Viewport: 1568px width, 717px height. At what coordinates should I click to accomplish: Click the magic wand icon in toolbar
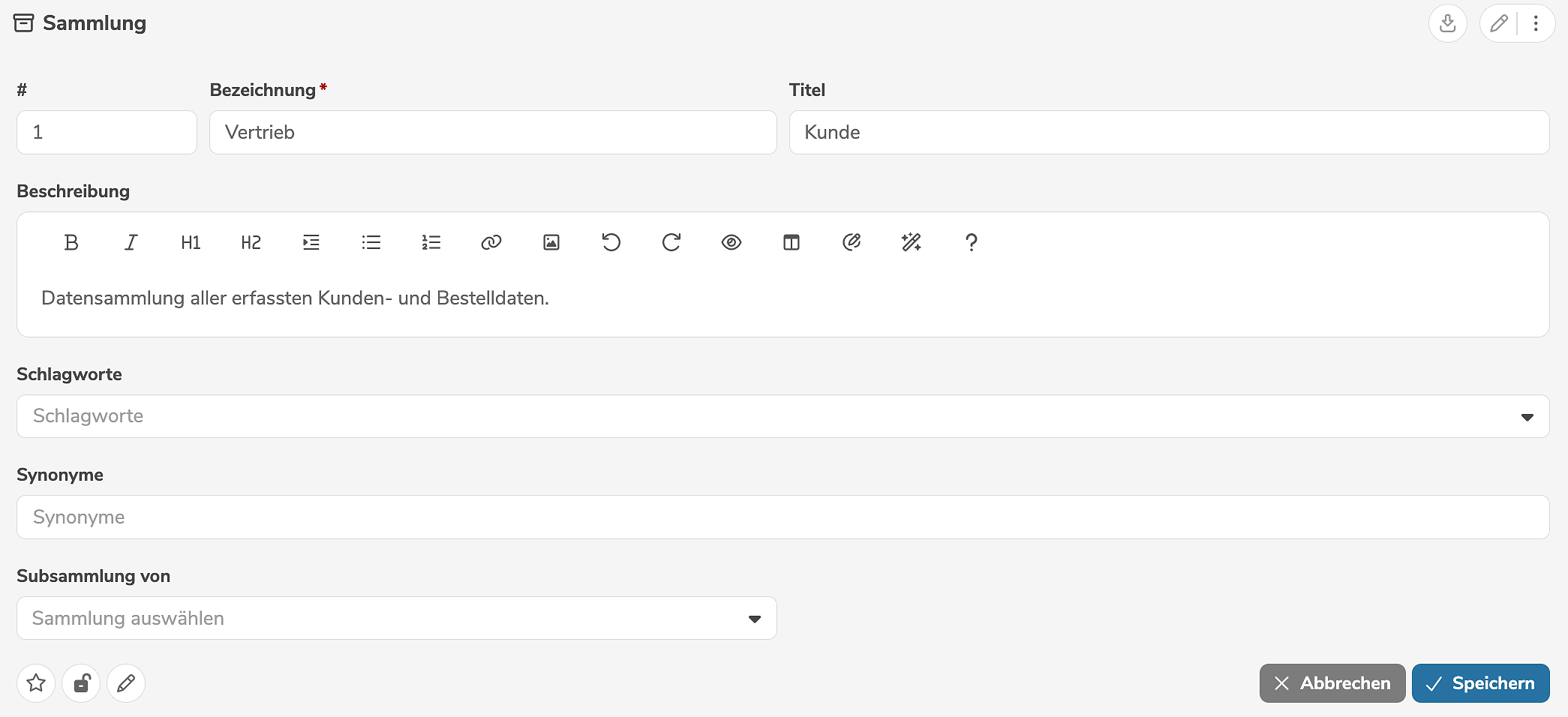912,242
